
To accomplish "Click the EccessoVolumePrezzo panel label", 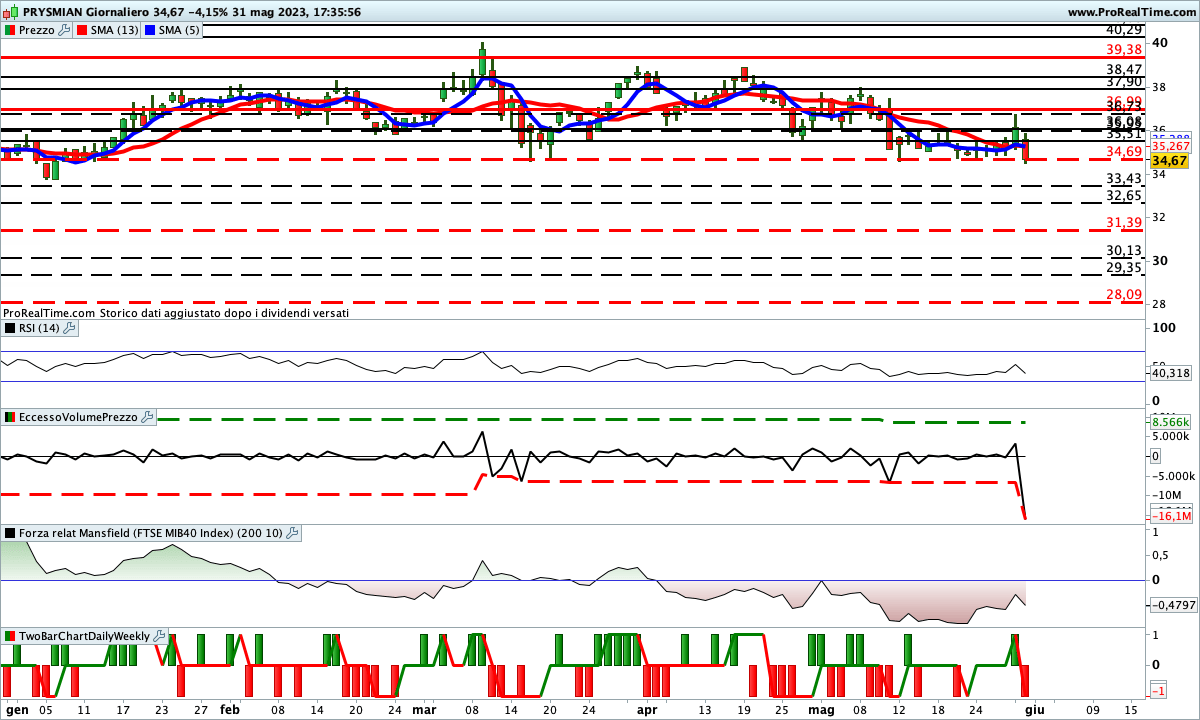I will (76, 417).
